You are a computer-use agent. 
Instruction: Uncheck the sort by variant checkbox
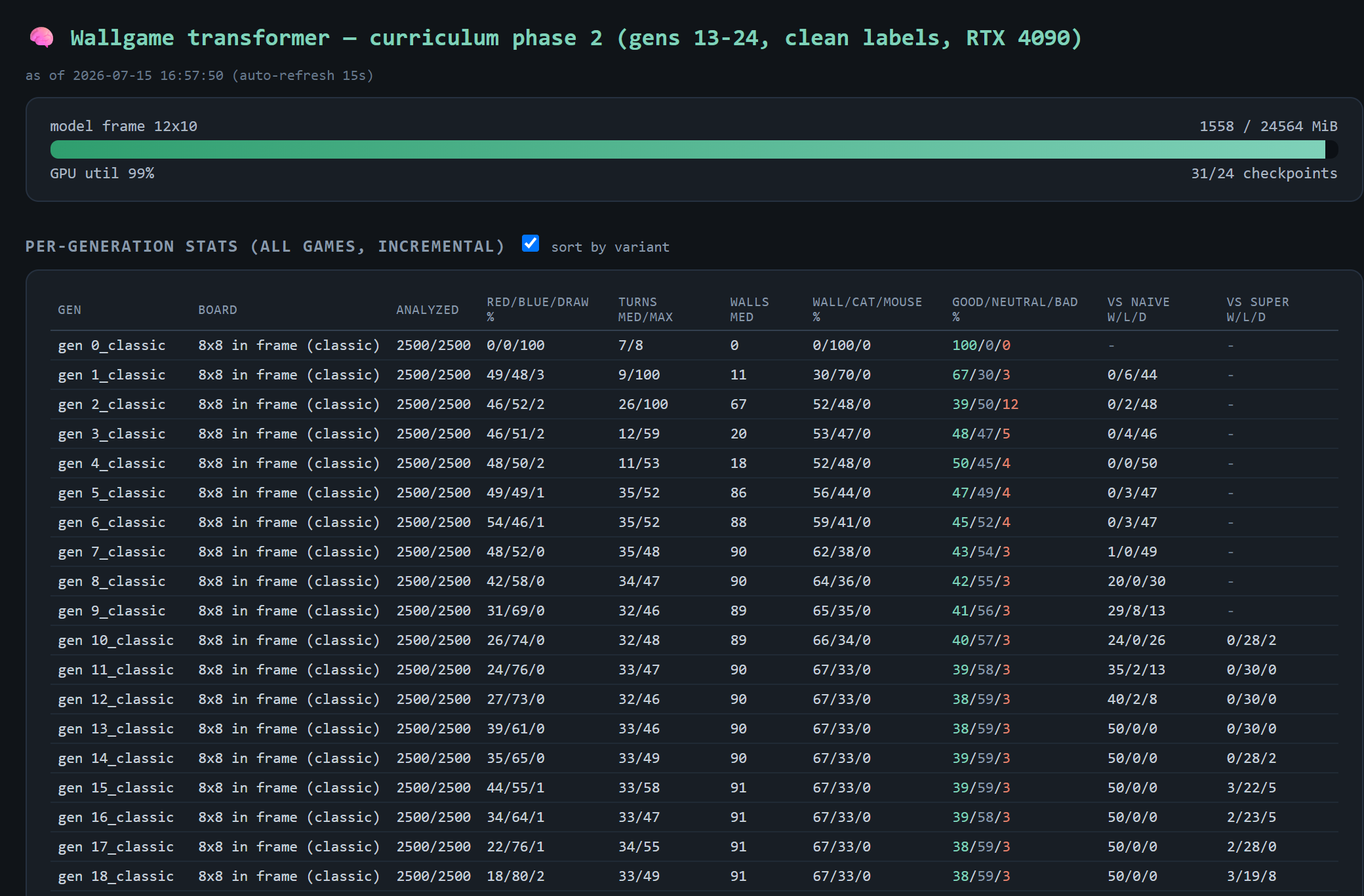coord(531,243)
